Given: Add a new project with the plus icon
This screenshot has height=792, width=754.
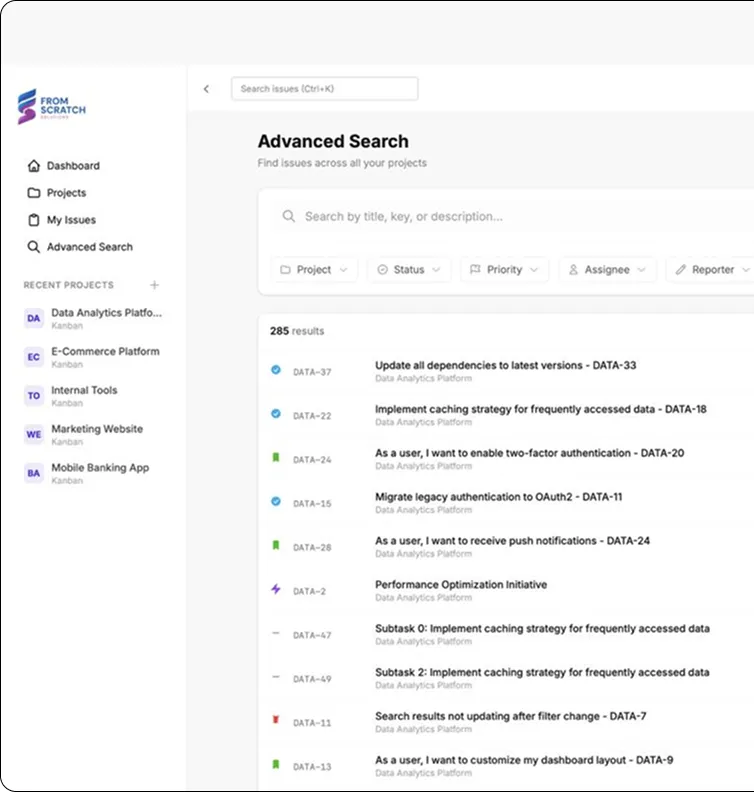Looking at the screenshot, I should pos(155,285).
